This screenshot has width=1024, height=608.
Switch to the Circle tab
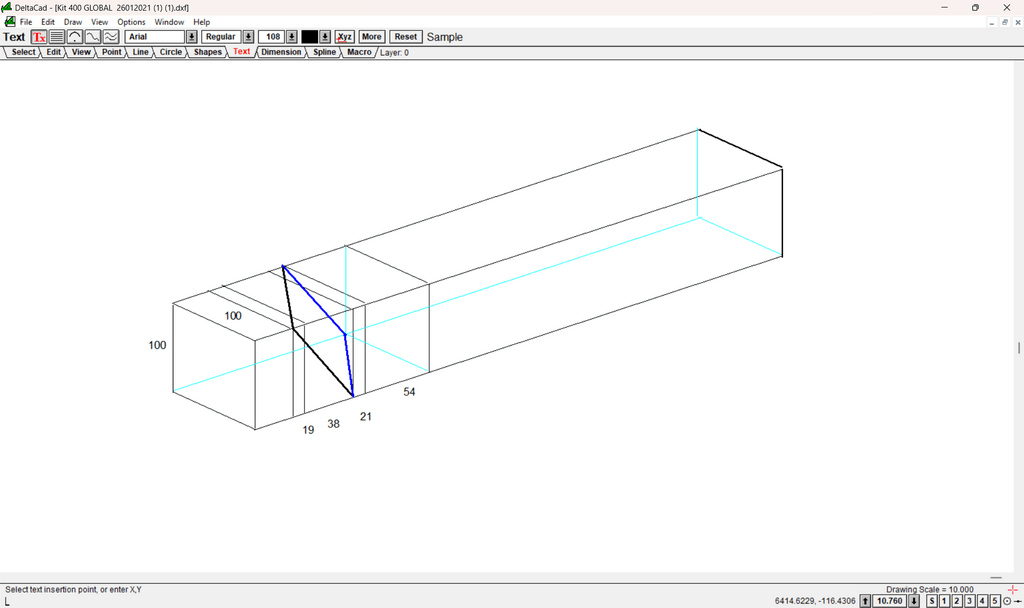[x=171, y=52]
